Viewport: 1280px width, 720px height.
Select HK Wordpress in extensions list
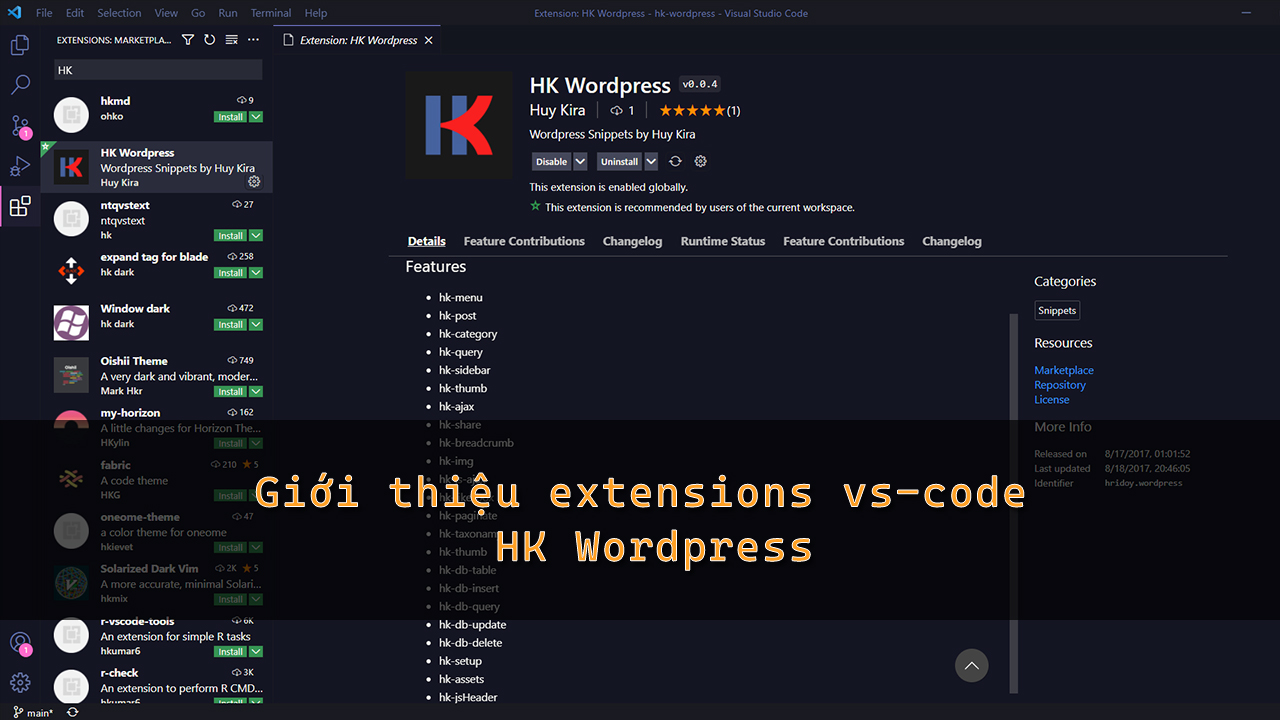click(x=157, y=167)
